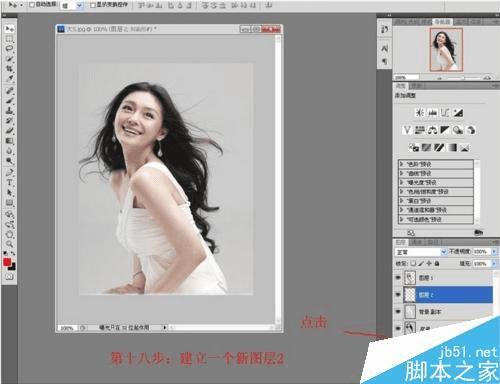Select the Crop tool

coord(9,69)
